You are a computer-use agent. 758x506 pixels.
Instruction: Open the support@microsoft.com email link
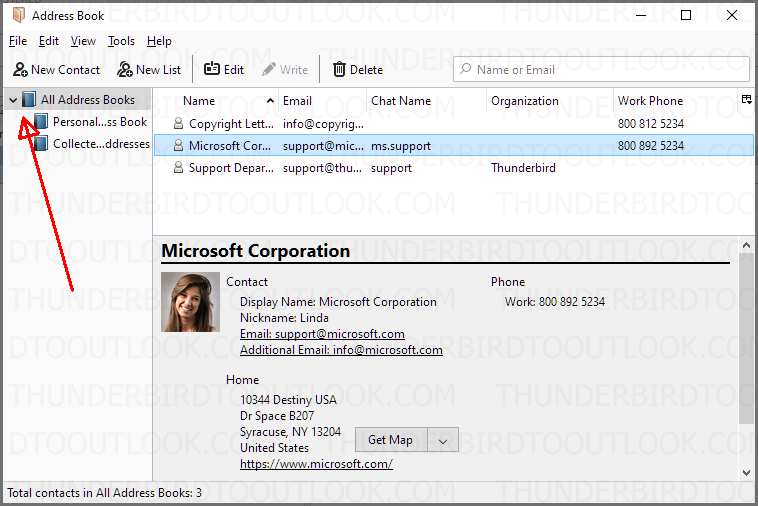click(x=322, y=334)
